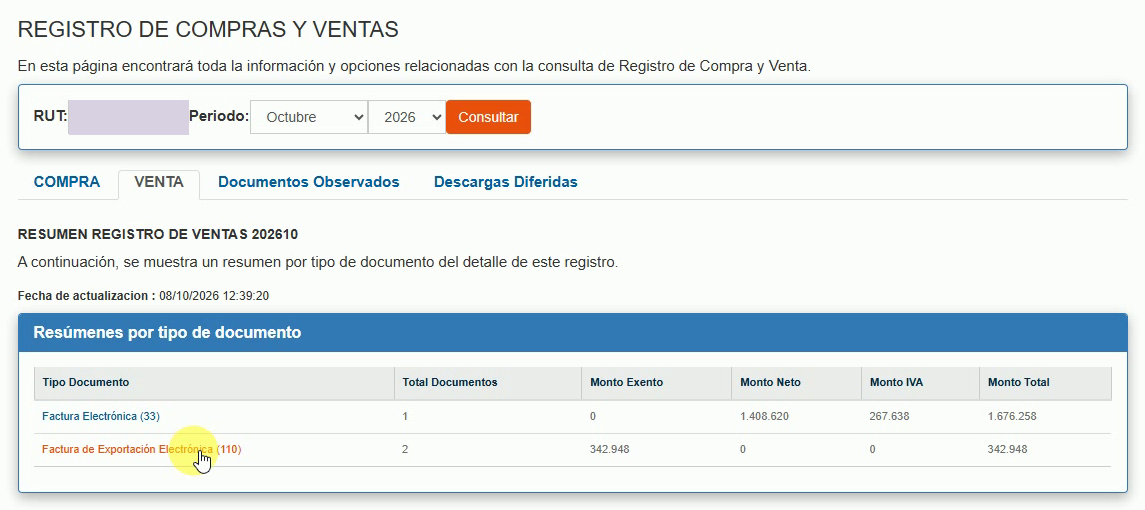
Task: Click the RESUMEN REGISTRO DE VENTAS 202610 title
Action: (158, 235)
